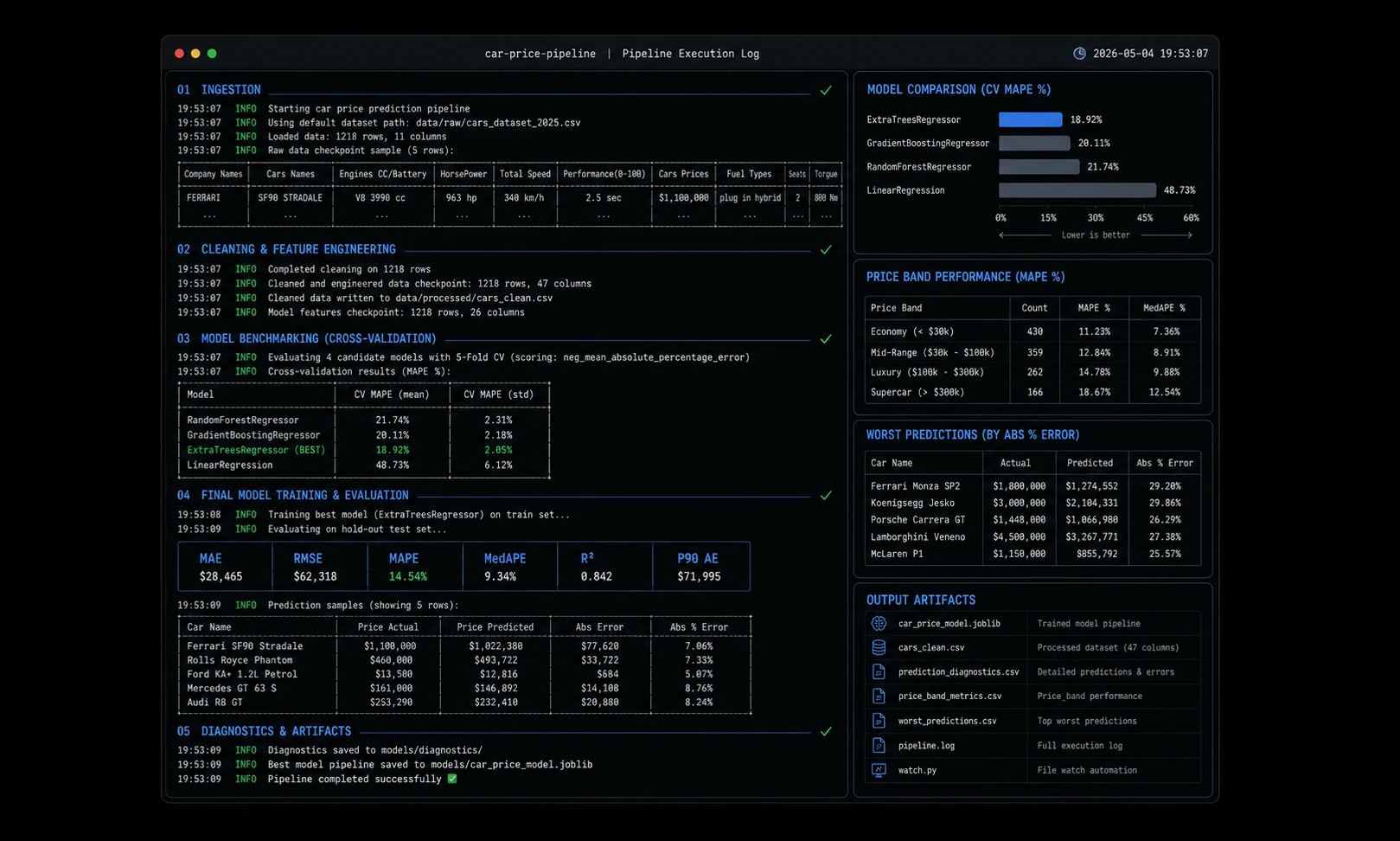The width and height of the screenshot is (1400, 841).
Task: Click the clock icon beside the timestamp
Action: [x=1079, y=54]
